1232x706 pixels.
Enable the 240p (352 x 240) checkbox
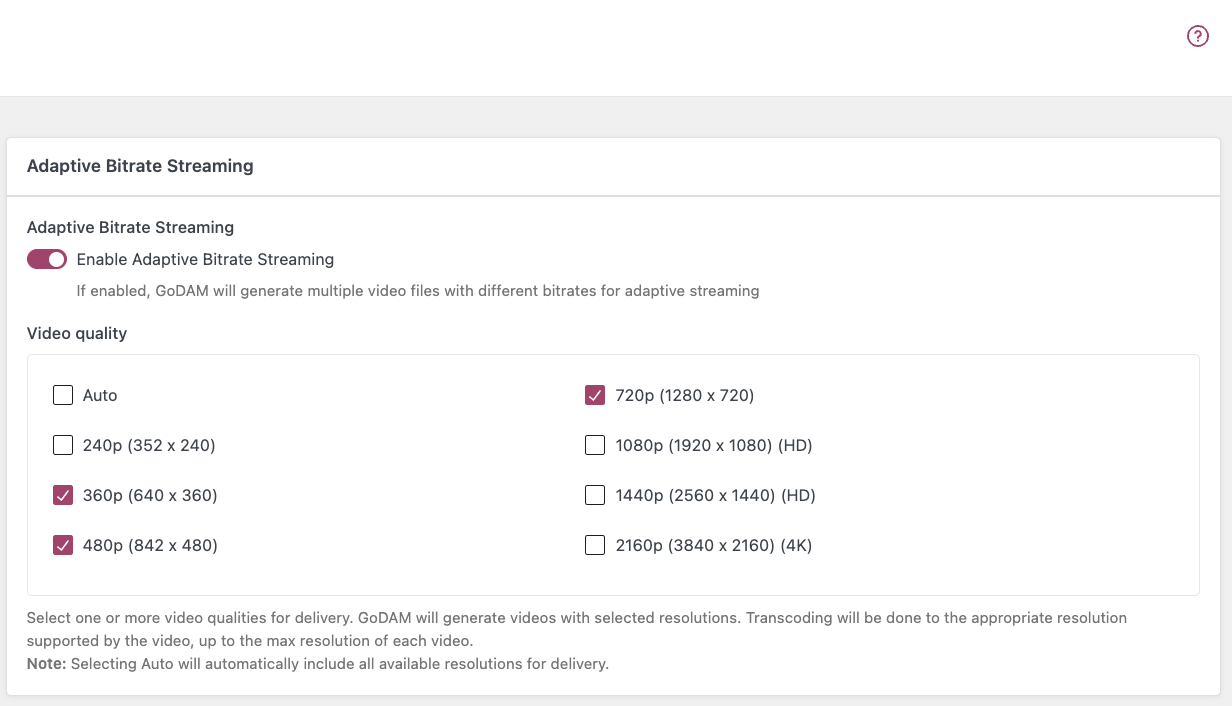pyautogui.click(x=63, y=445)
